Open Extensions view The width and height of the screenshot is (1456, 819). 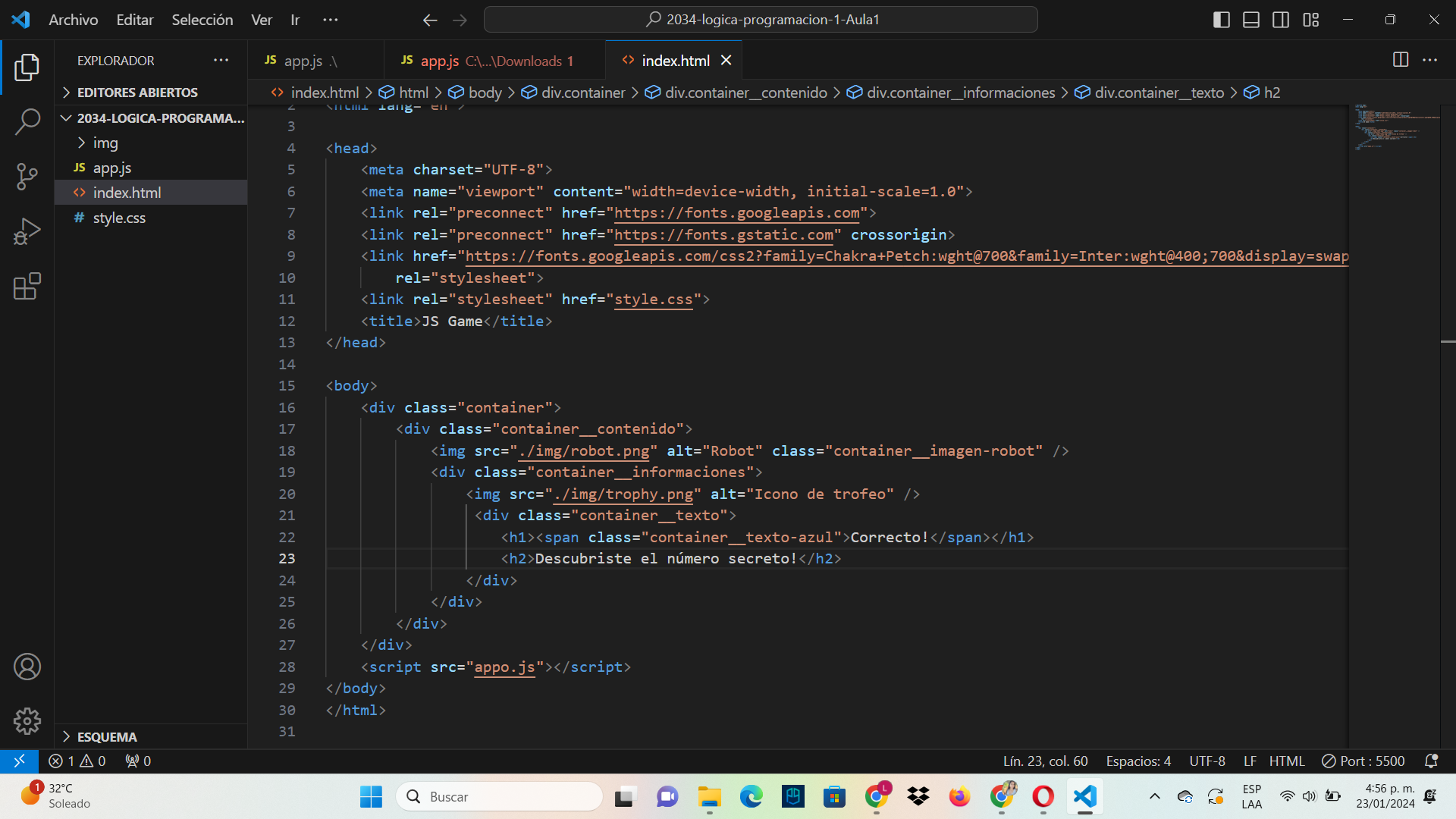coord(27,286)
